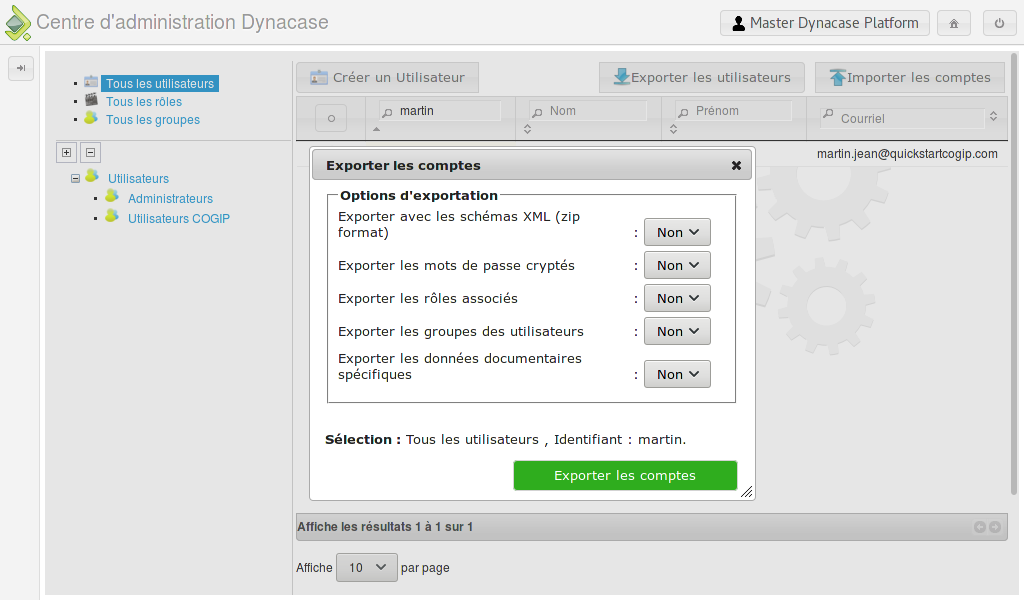Click the green Exporter les comptes button
The width and height of the screenshot is (1024, 600).
point(625,475)
